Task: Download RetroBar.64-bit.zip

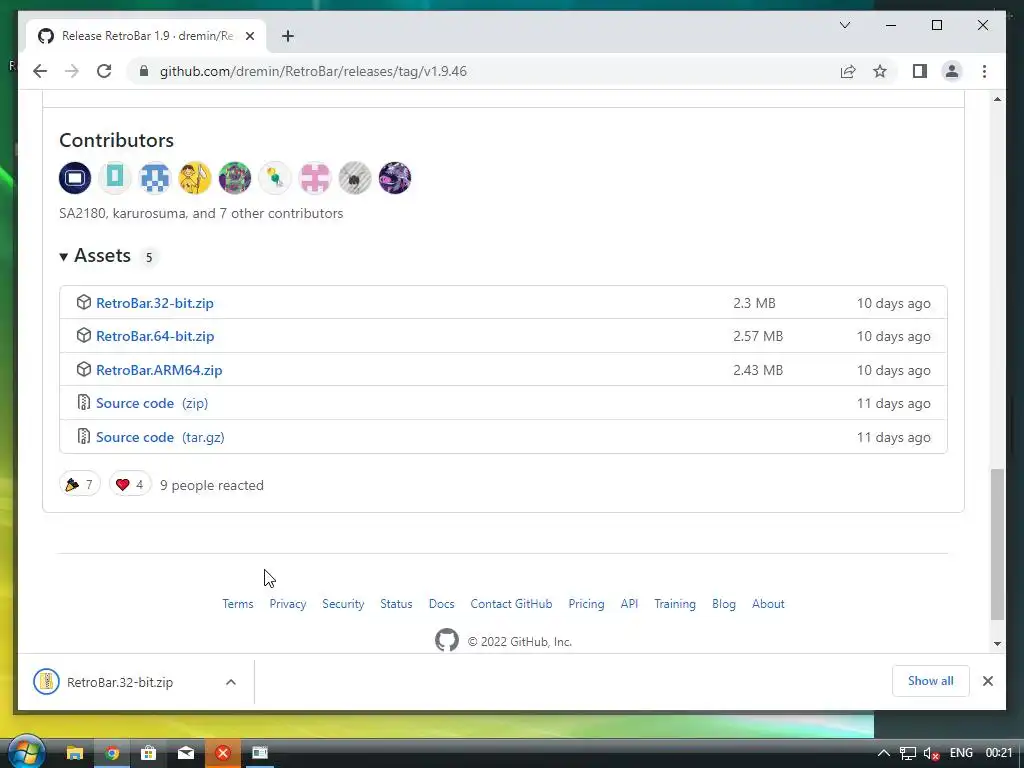Action: 155,336
